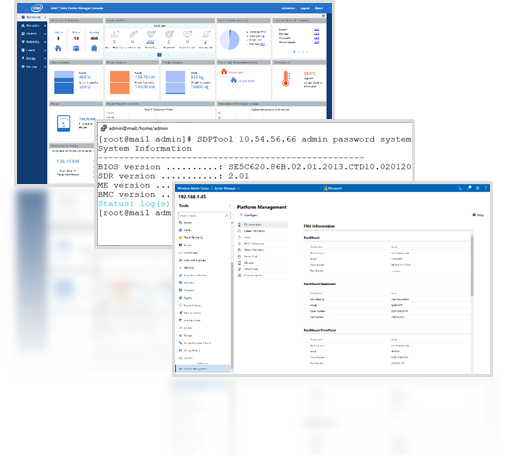
Task: Click the Rooms house icon in the hierarchy summary
Action: click(x=58, y=48)
